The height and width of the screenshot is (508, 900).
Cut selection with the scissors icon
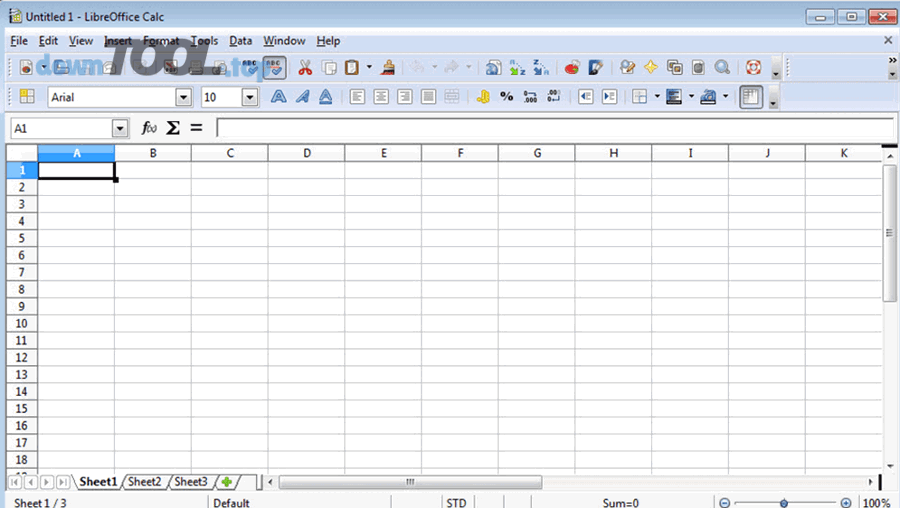[305, 68]
